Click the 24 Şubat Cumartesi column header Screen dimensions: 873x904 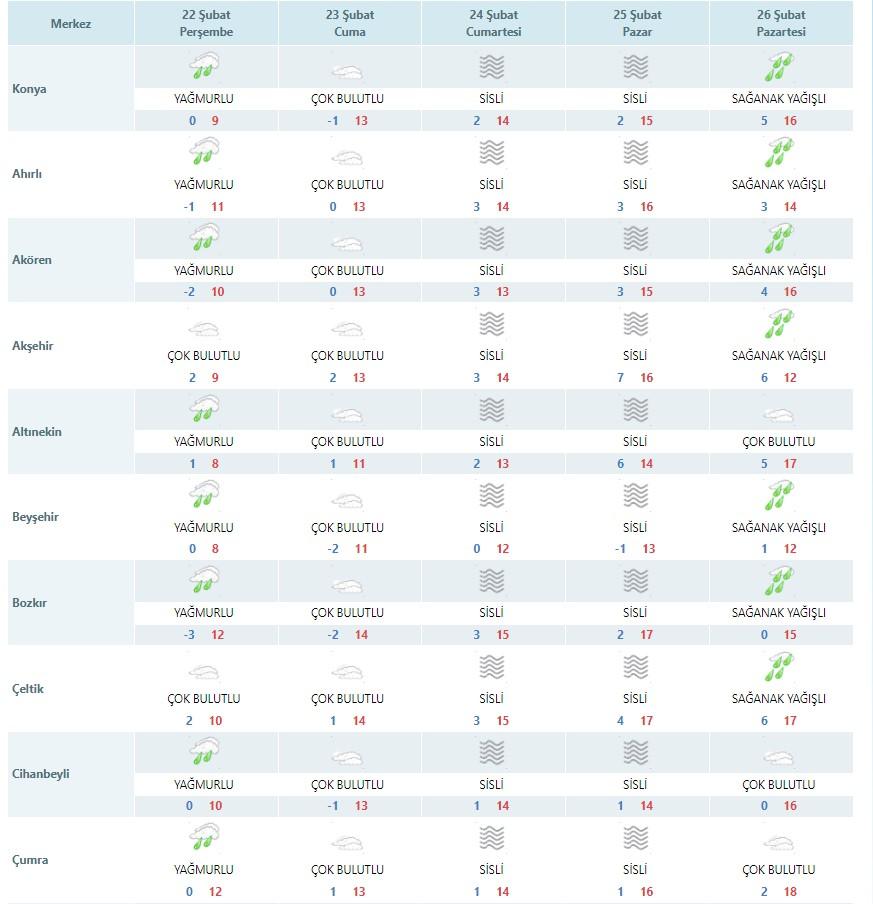pyautogui.click(x=494, y=23)
